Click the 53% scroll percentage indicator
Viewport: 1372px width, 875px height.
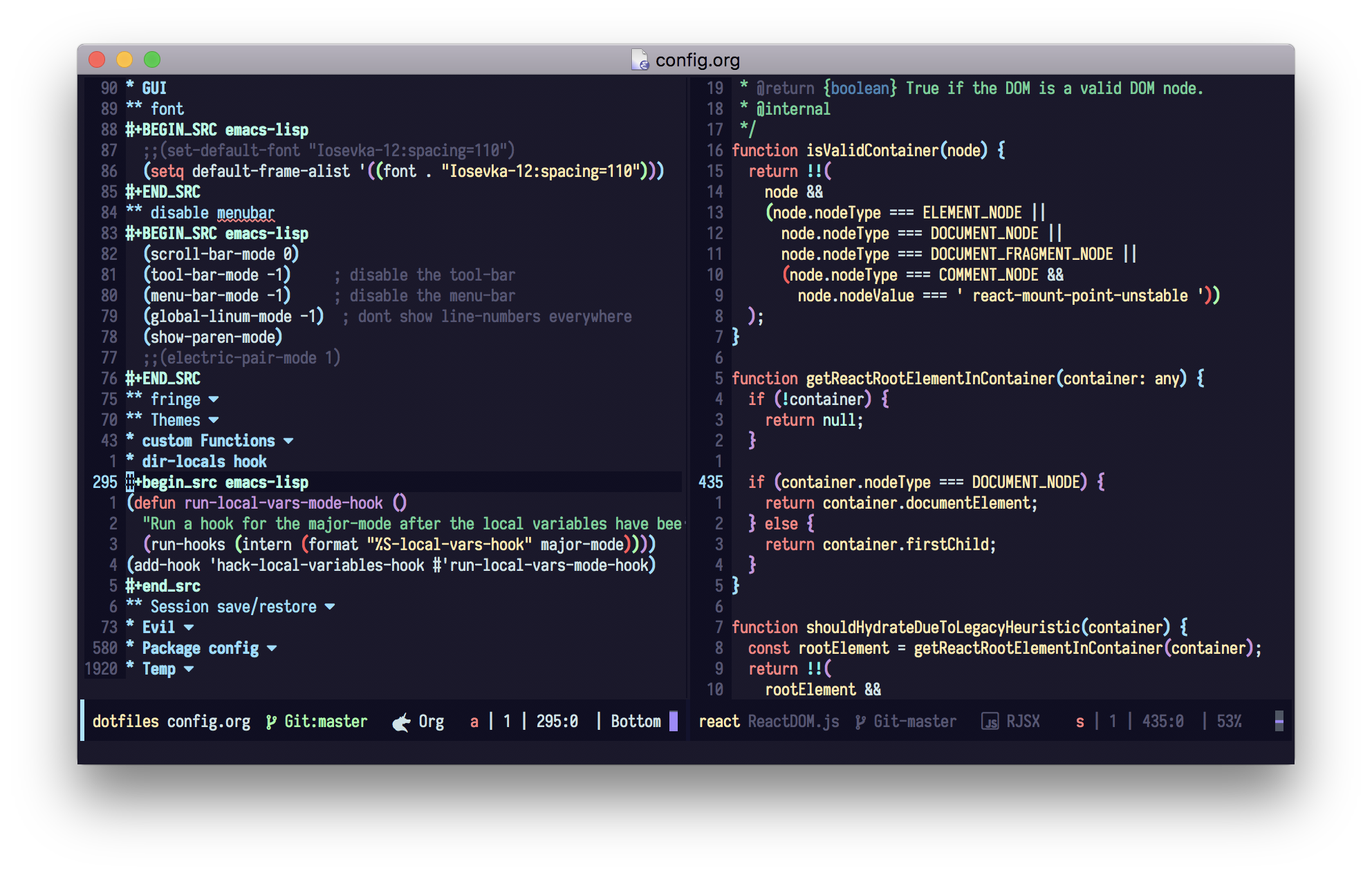tap(1229, 722)
